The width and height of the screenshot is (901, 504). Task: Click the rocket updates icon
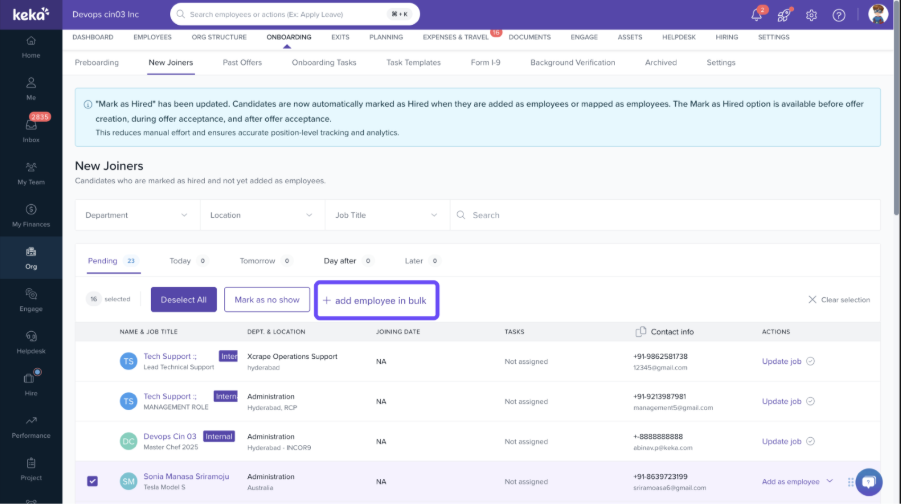784,15
